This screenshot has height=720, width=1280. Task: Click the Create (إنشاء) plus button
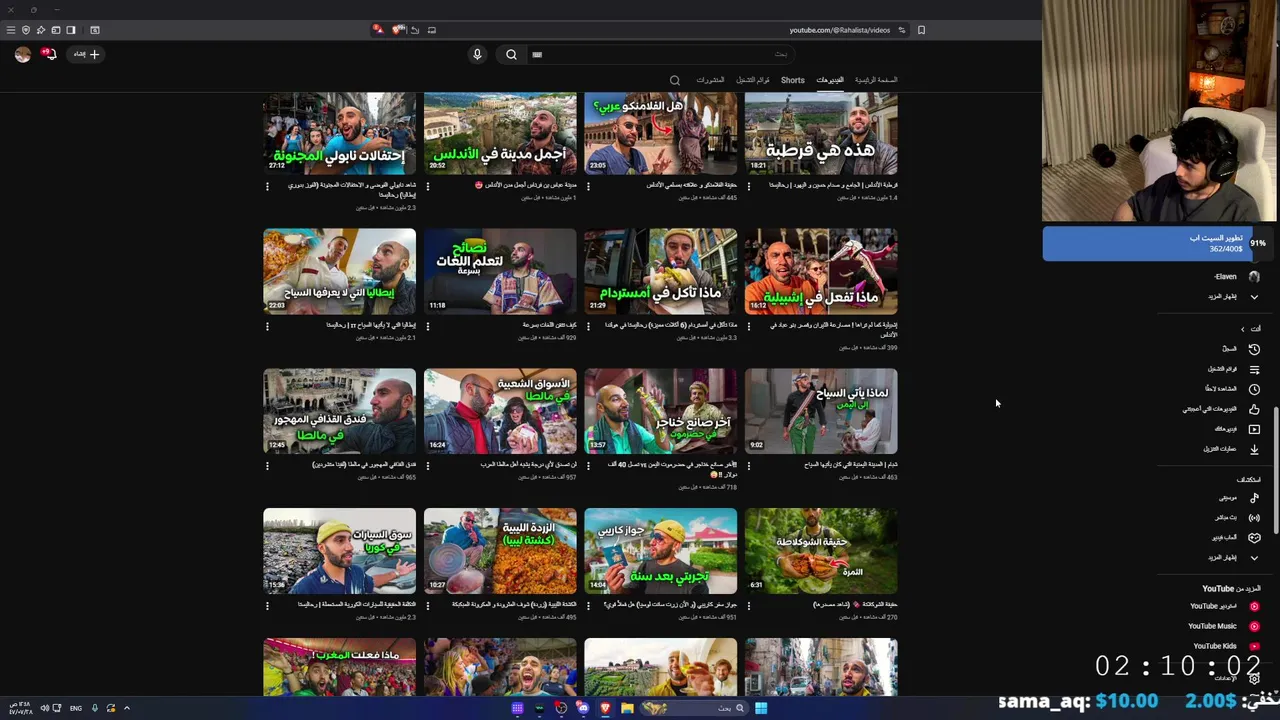86,54
